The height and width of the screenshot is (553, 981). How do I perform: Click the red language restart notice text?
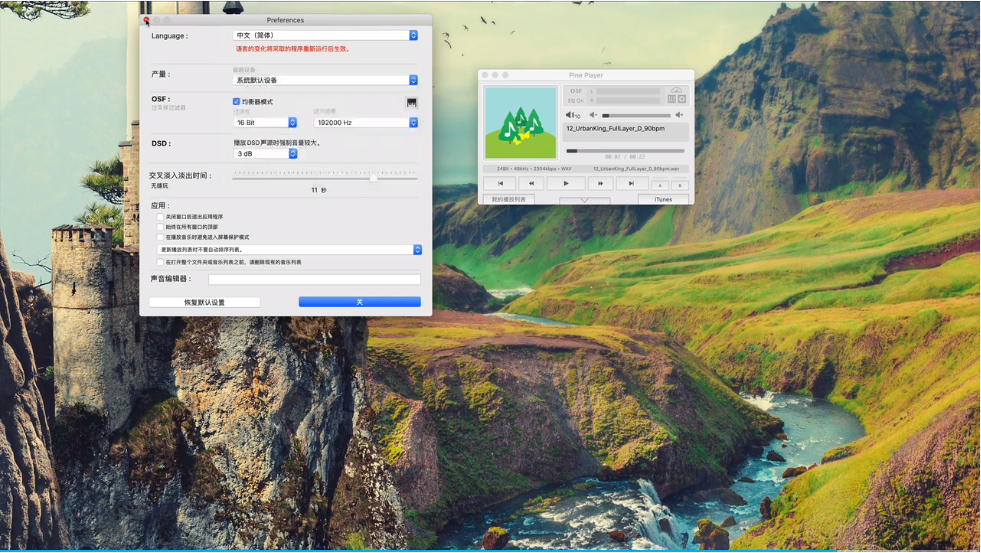coord(292,49)
